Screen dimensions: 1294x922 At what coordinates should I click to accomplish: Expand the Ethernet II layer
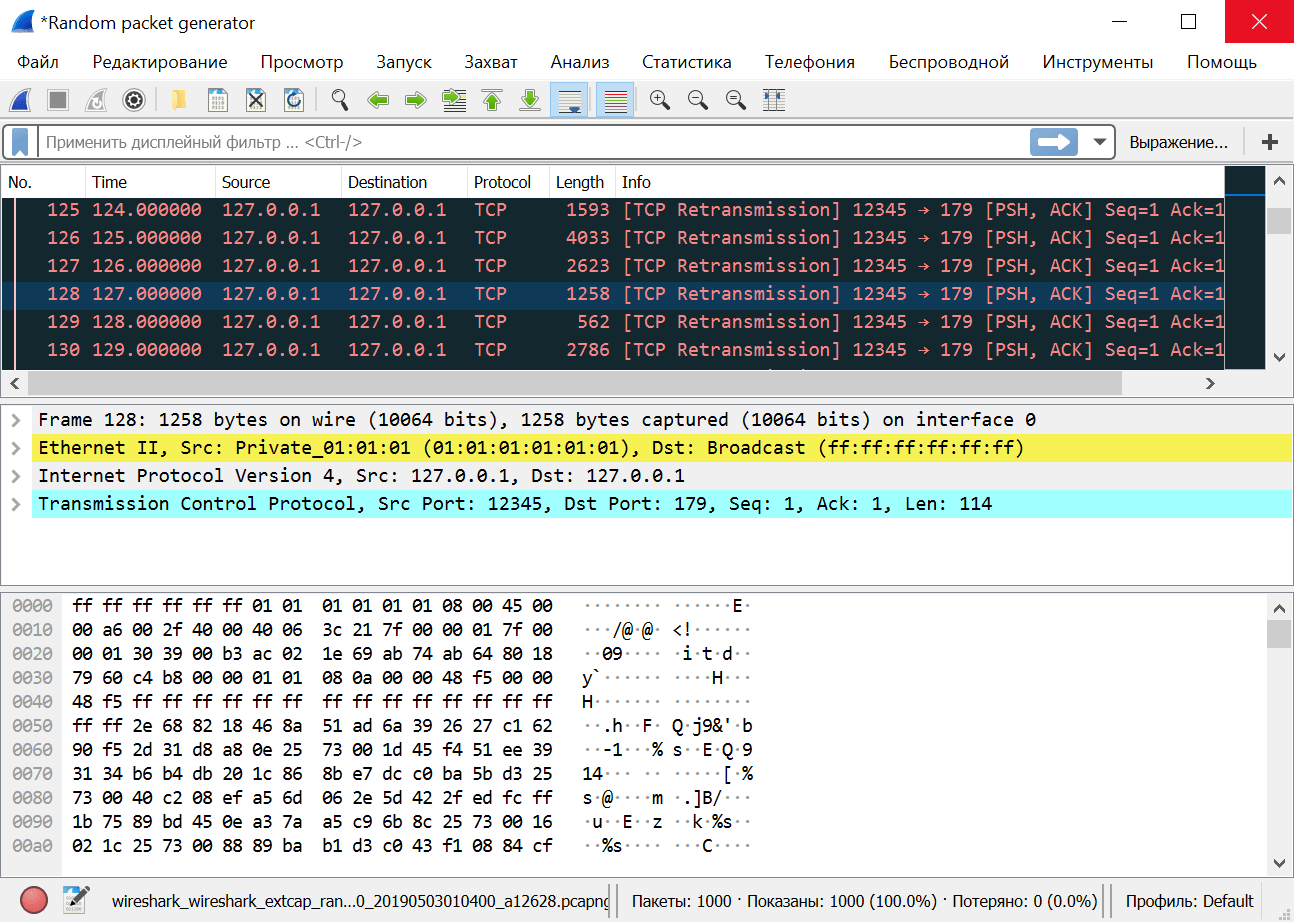[16, 448]
